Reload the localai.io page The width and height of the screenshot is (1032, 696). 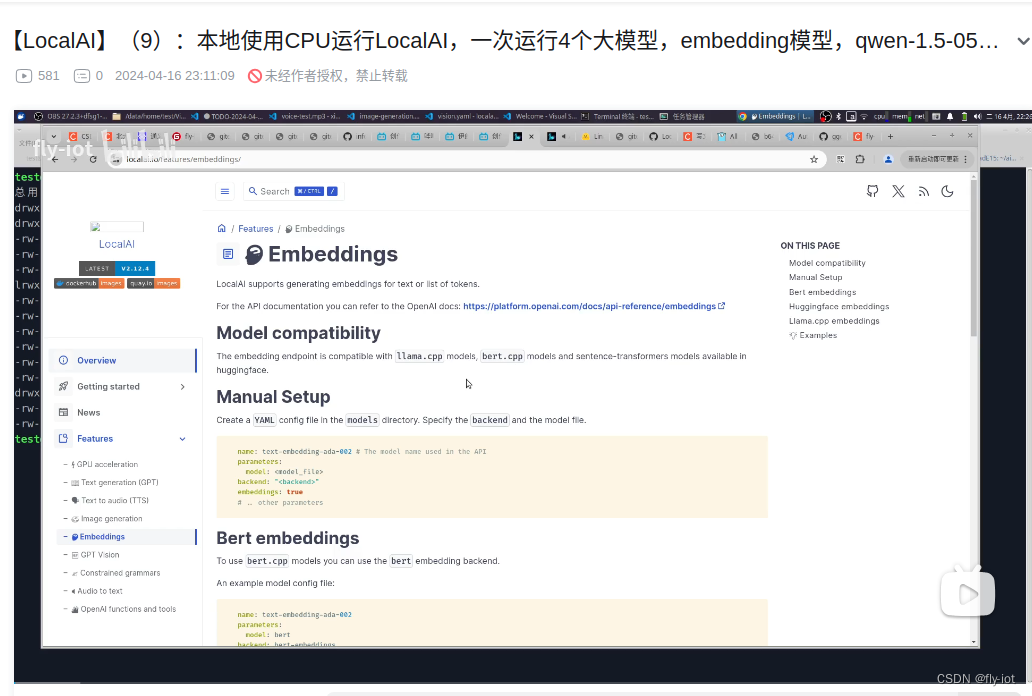pyautogui.click(x=93, y=159)
